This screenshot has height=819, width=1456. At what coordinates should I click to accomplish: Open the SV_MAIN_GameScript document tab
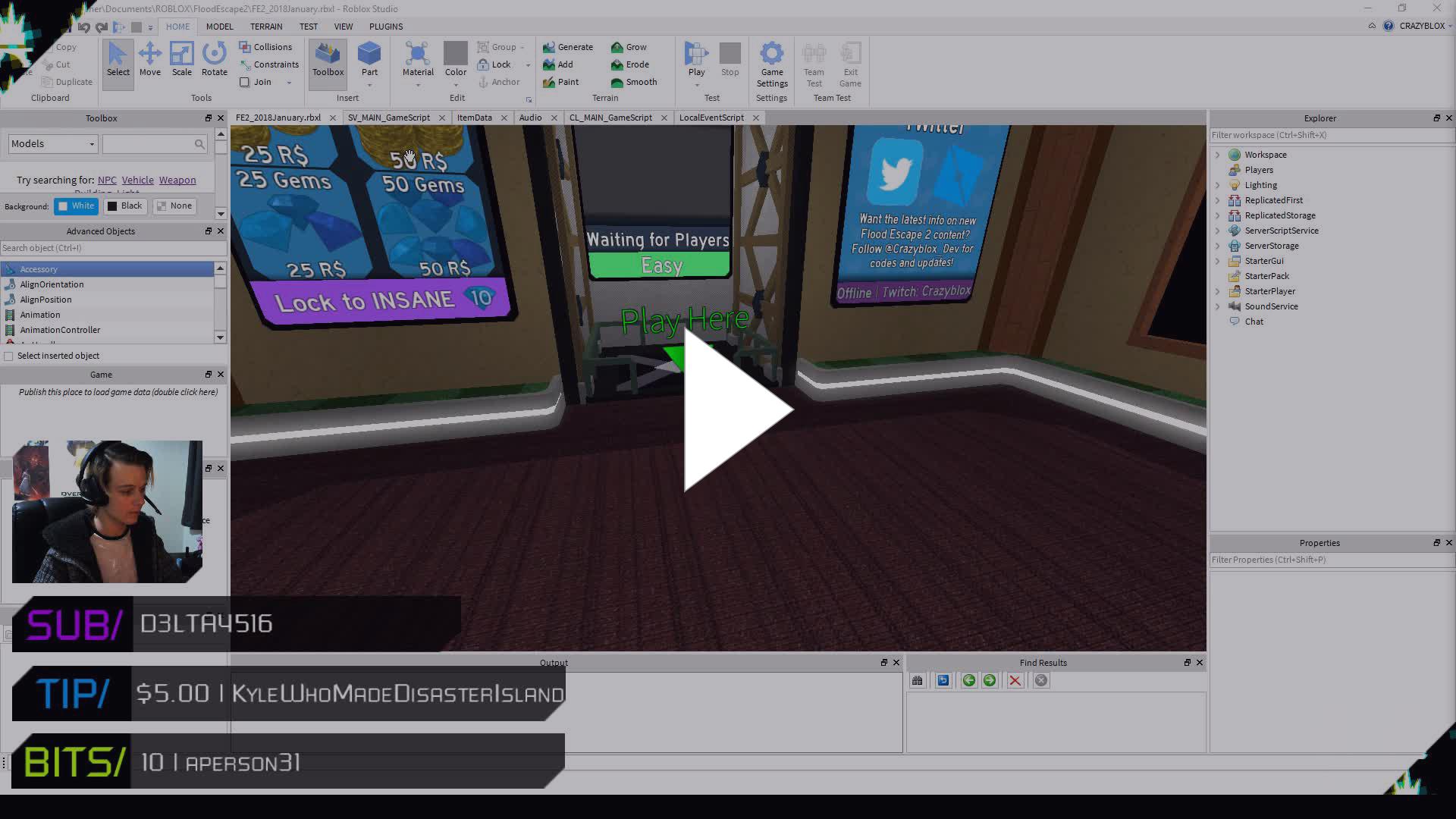click(388, 118)
